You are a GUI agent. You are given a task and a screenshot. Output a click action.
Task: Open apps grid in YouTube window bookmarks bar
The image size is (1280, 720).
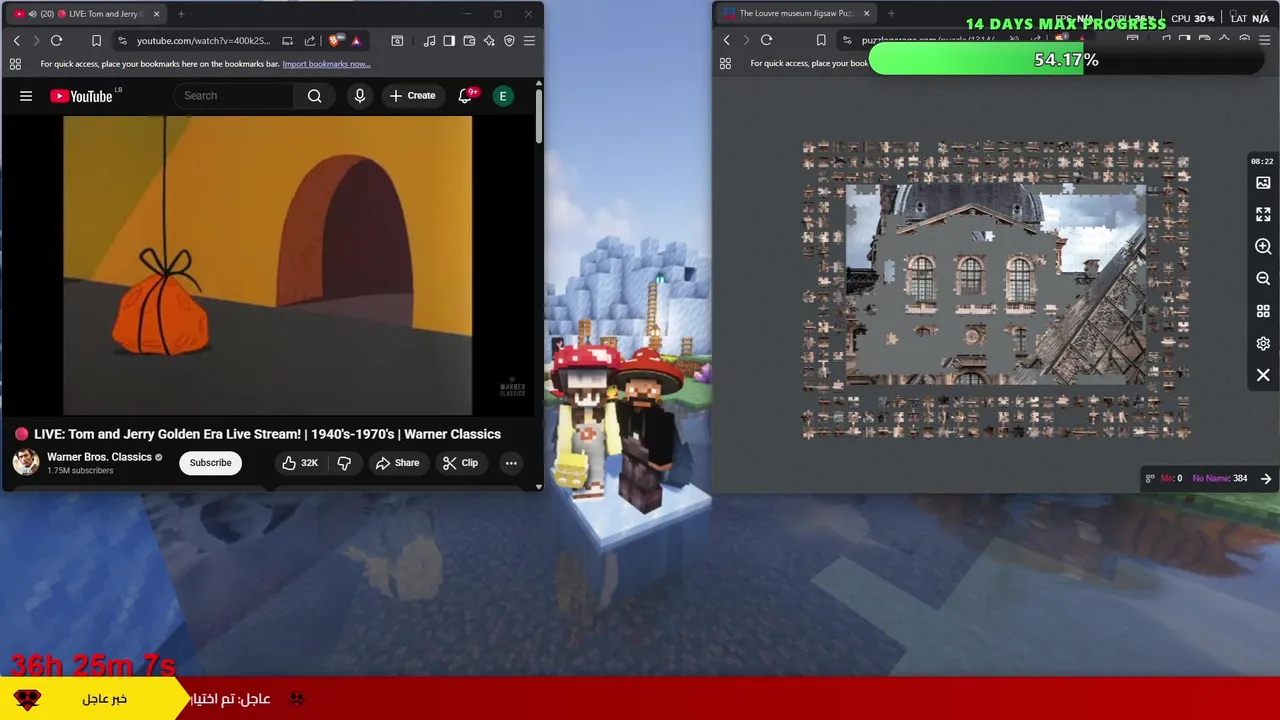coord(15,64)
